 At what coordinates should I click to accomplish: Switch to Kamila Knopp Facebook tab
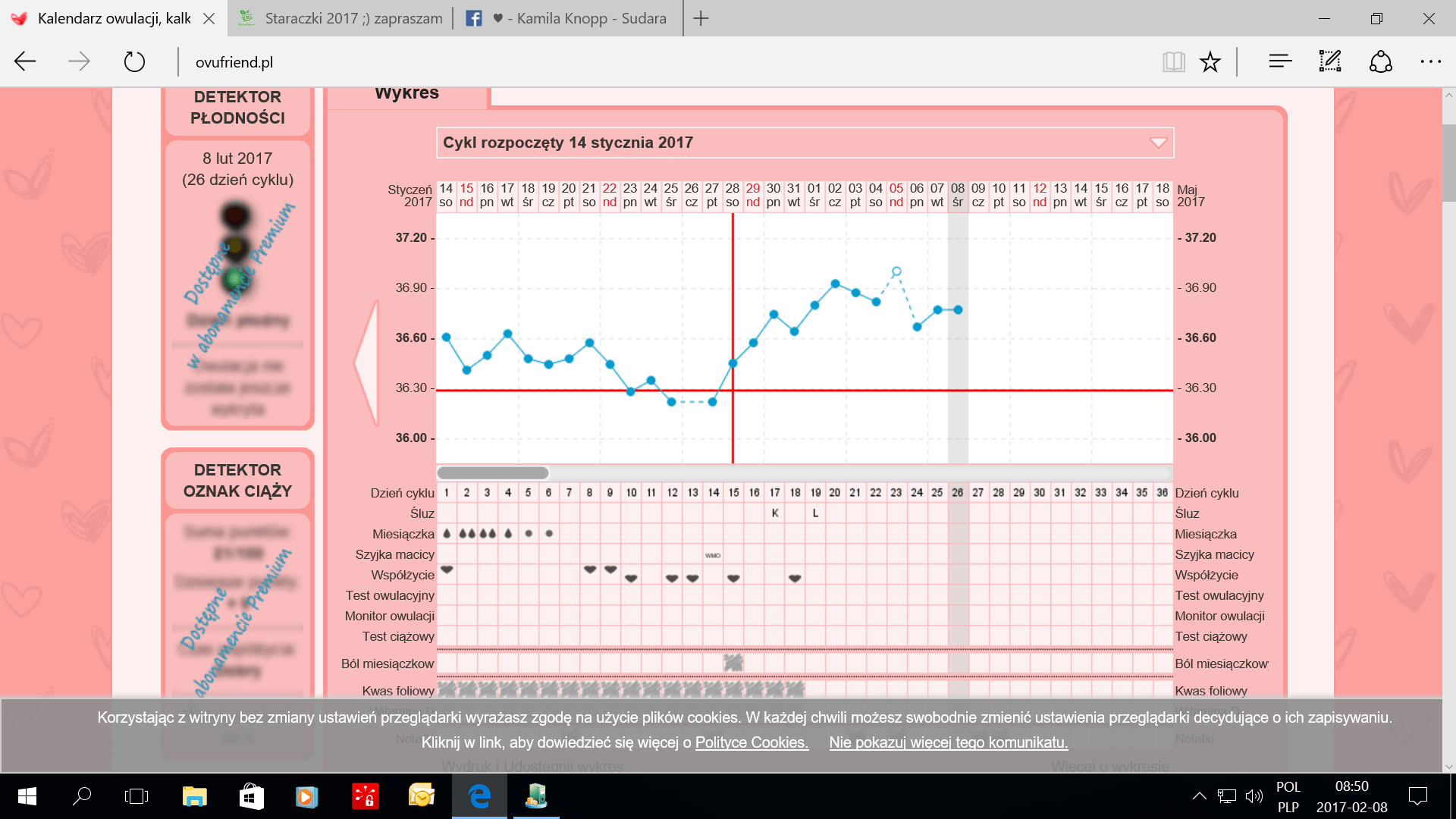(569, 18)
